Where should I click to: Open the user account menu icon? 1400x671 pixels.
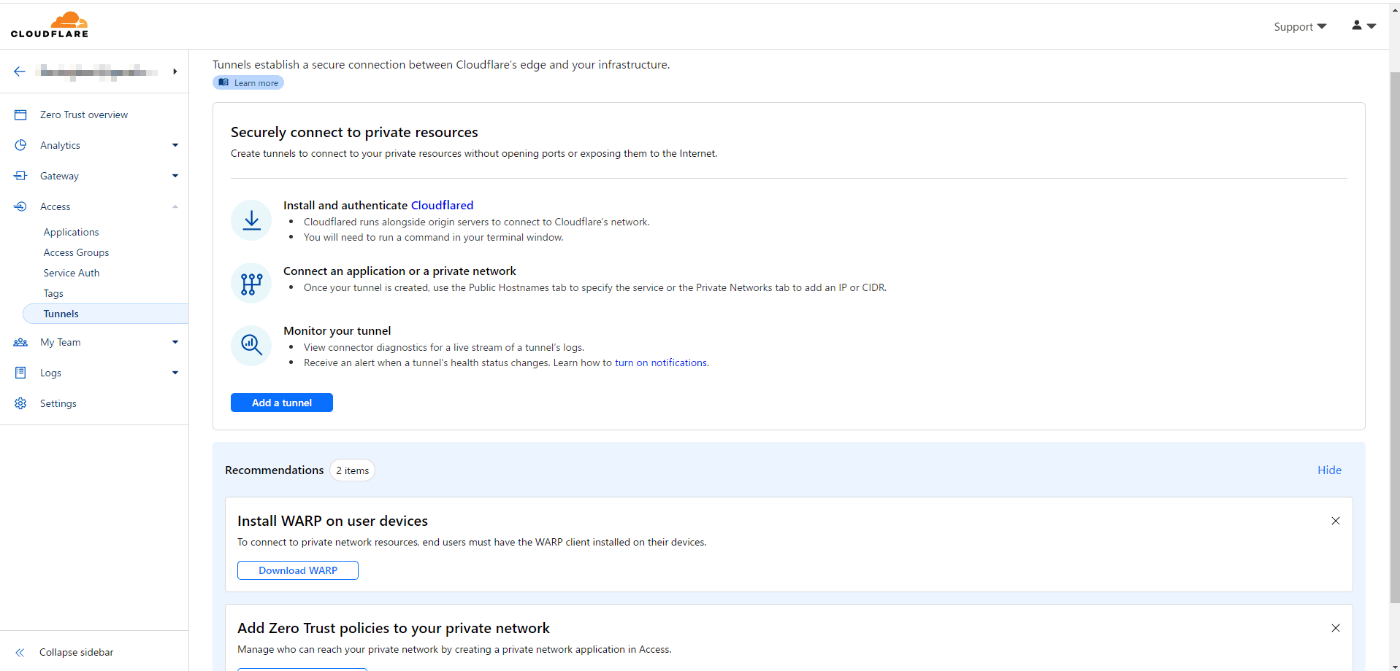pos(1364,26)
